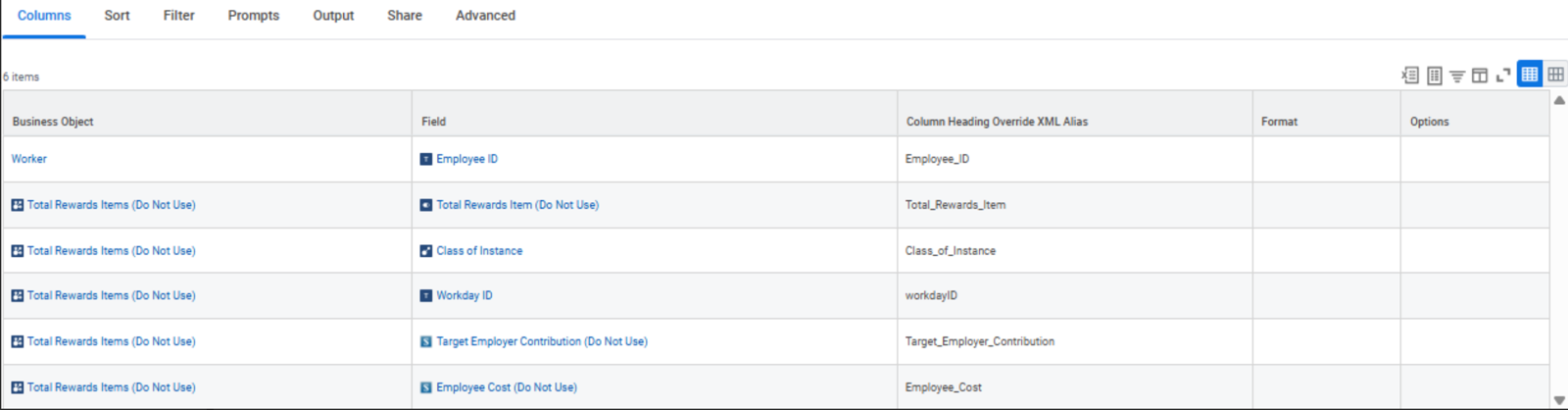The height and width of the screenshot is (410, 1568).
Task: Switch to the highlighted grid view
Action: coord(1530,75)
